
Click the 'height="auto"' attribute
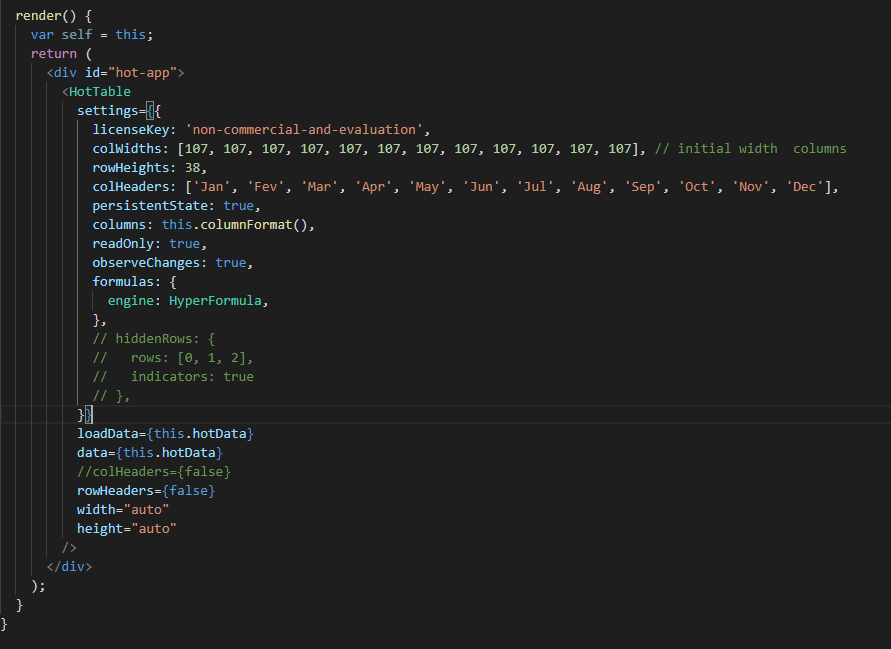click(x=127, y=529)
